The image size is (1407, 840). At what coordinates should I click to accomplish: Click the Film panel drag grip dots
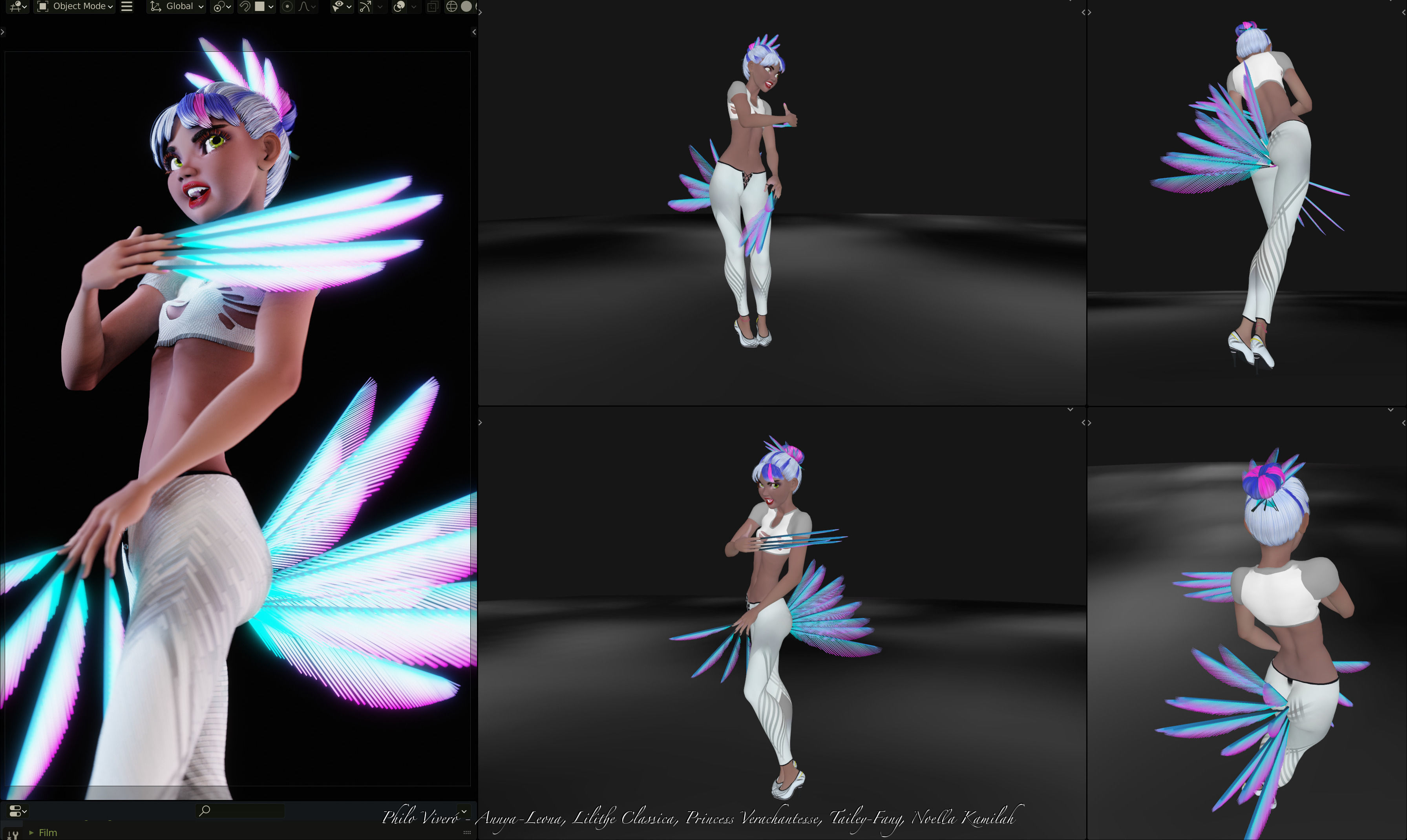pos(467,833)
